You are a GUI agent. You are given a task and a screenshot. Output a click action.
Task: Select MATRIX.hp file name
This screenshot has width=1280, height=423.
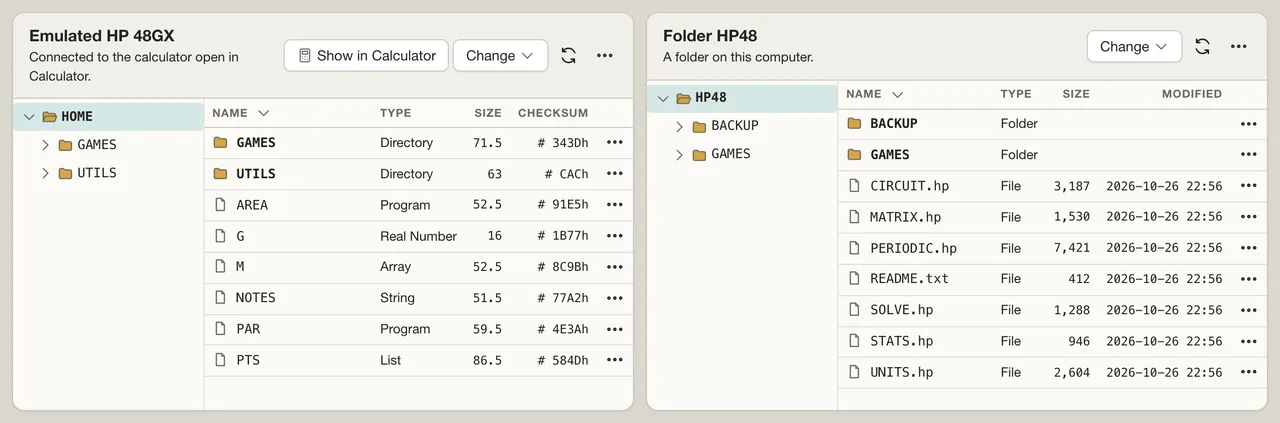pyautogui.click(x=906, y=217)
